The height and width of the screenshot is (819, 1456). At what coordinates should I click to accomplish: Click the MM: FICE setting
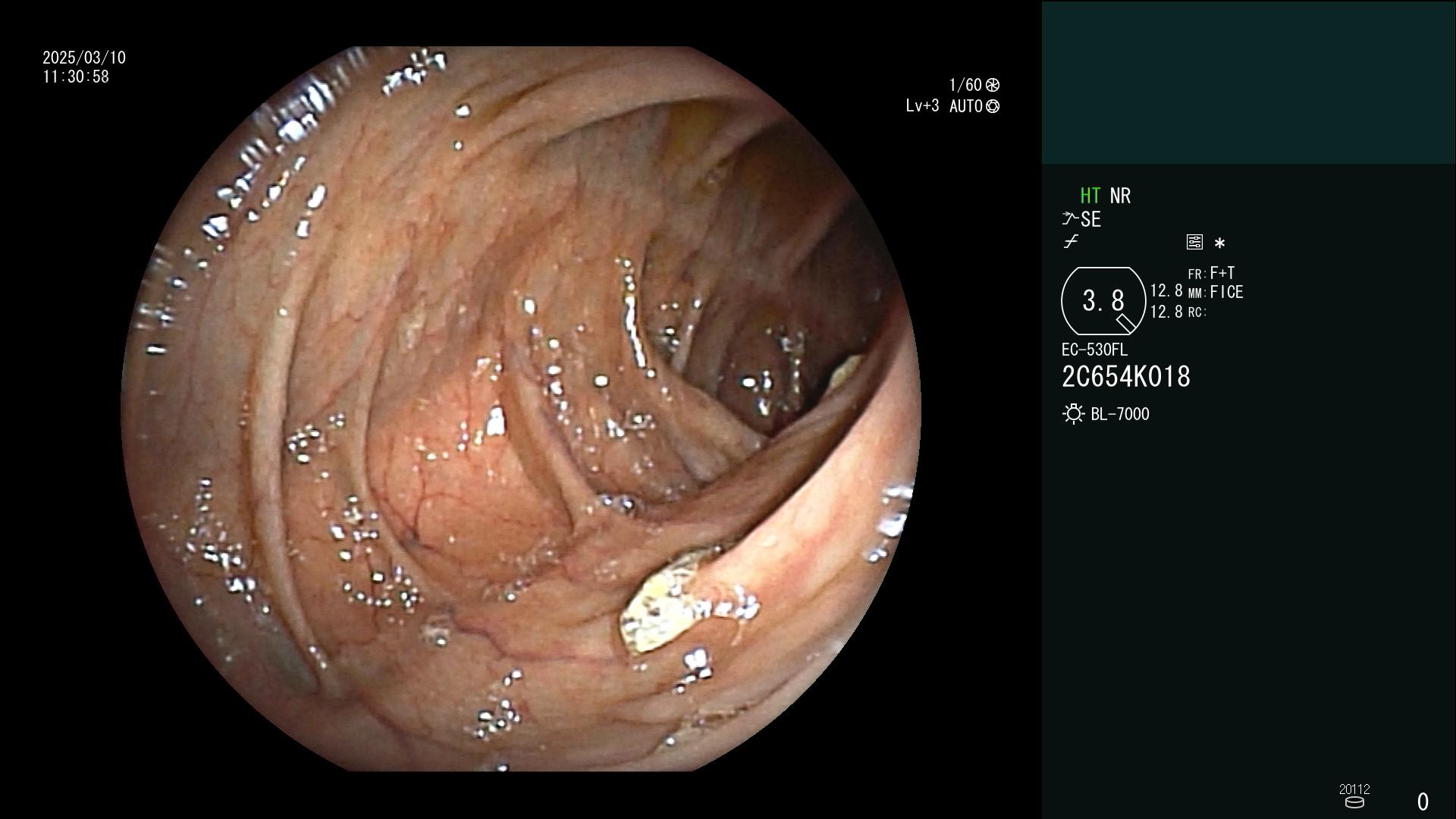coord(1216,292)
